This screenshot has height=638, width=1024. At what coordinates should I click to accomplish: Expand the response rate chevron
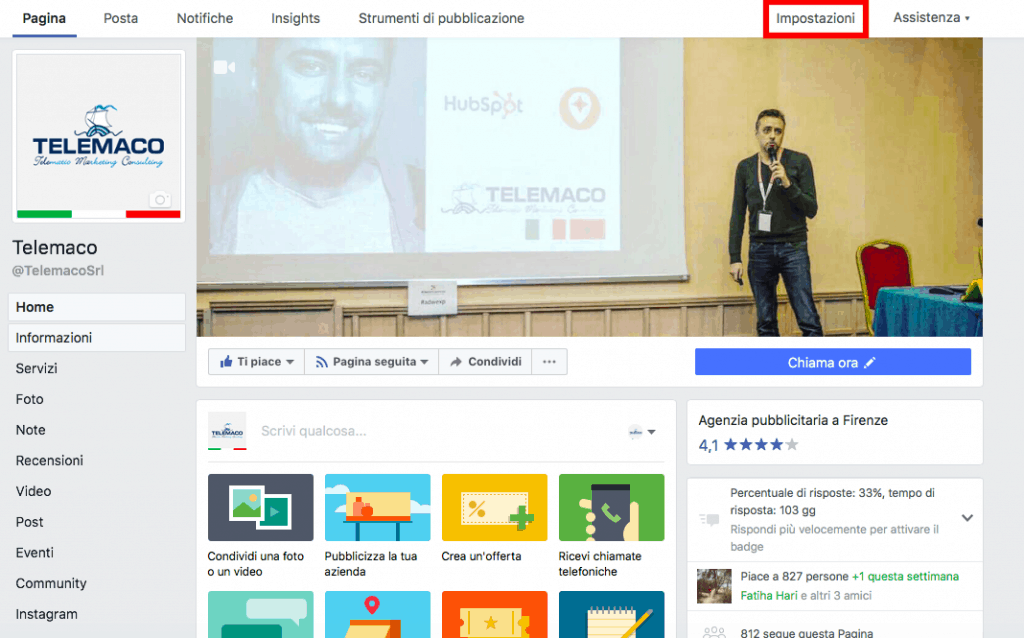967,518
